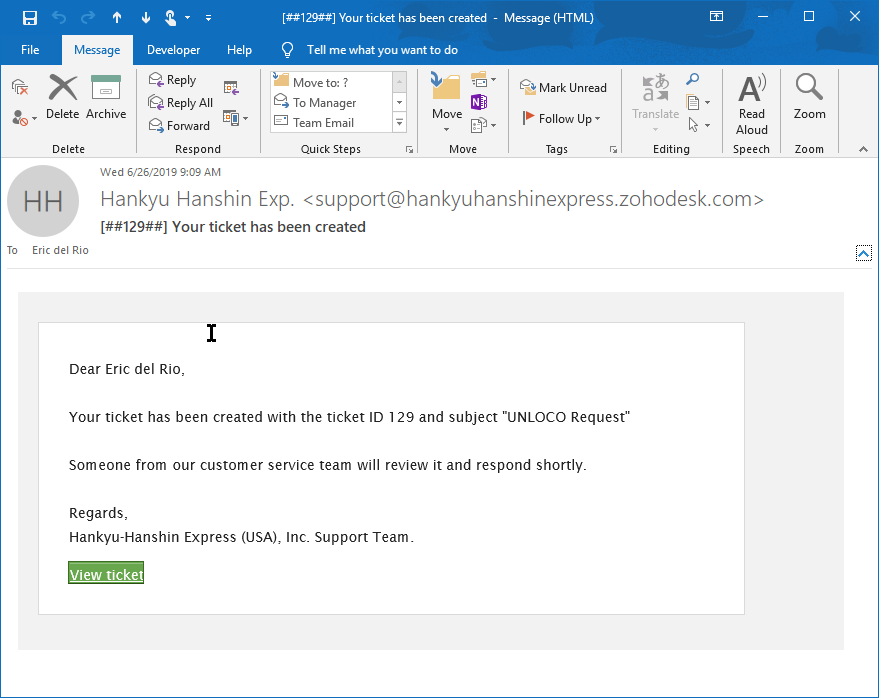Select the Message tab
The height and width of the screenshot is (698, 879).
[97, 50]
